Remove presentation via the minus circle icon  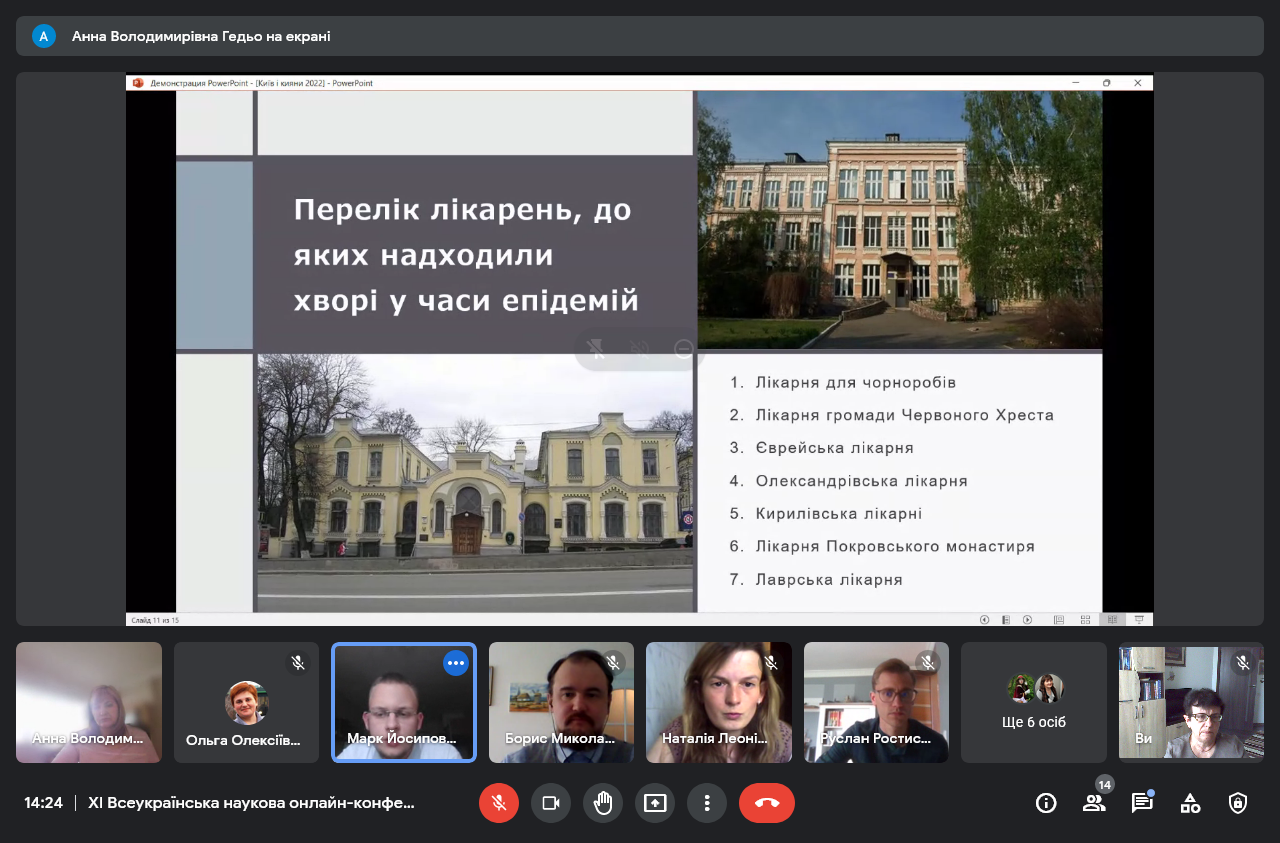[684, 349]
